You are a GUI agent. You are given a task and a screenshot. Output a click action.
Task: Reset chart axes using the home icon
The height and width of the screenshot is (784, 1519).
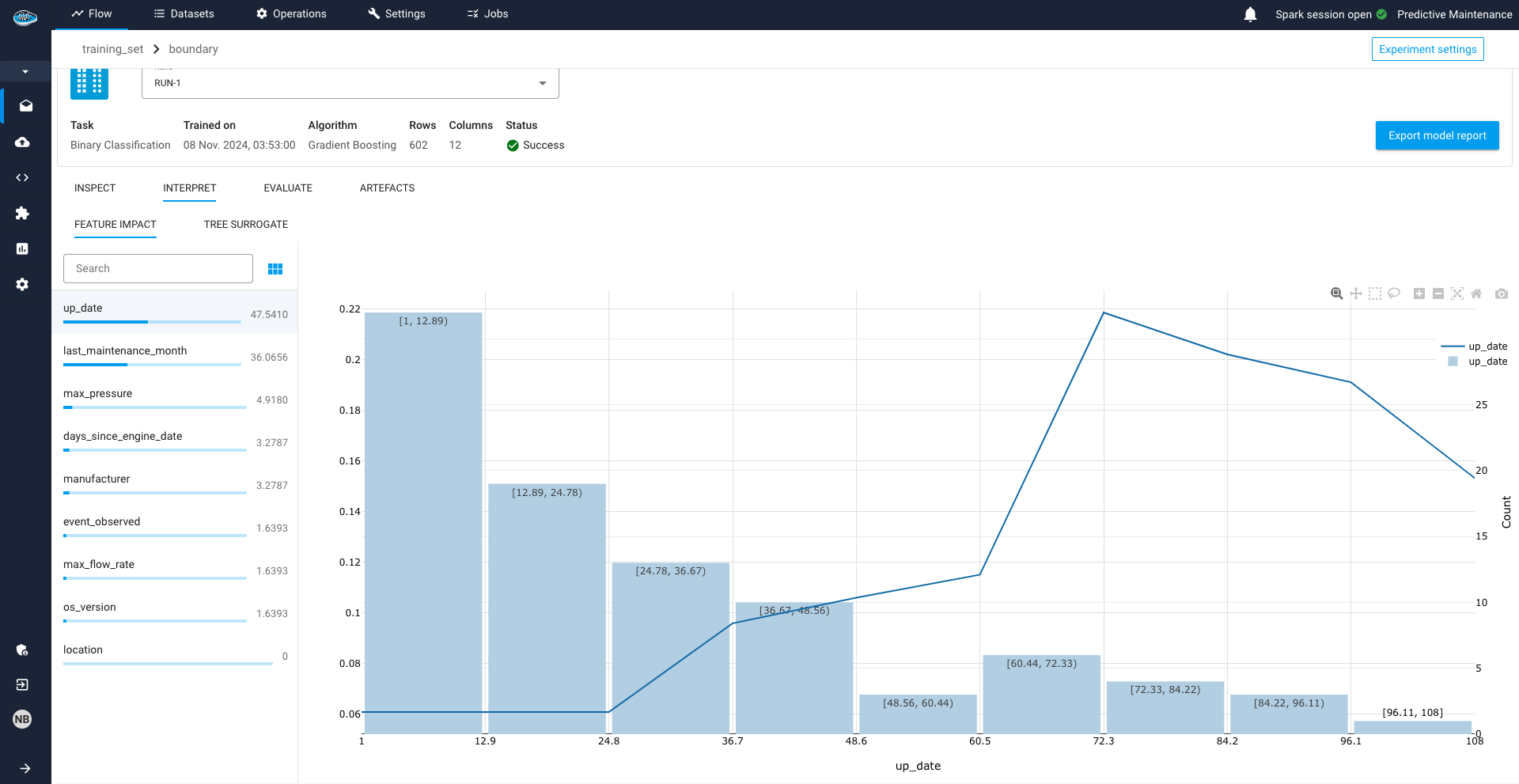coord(1476,293)
